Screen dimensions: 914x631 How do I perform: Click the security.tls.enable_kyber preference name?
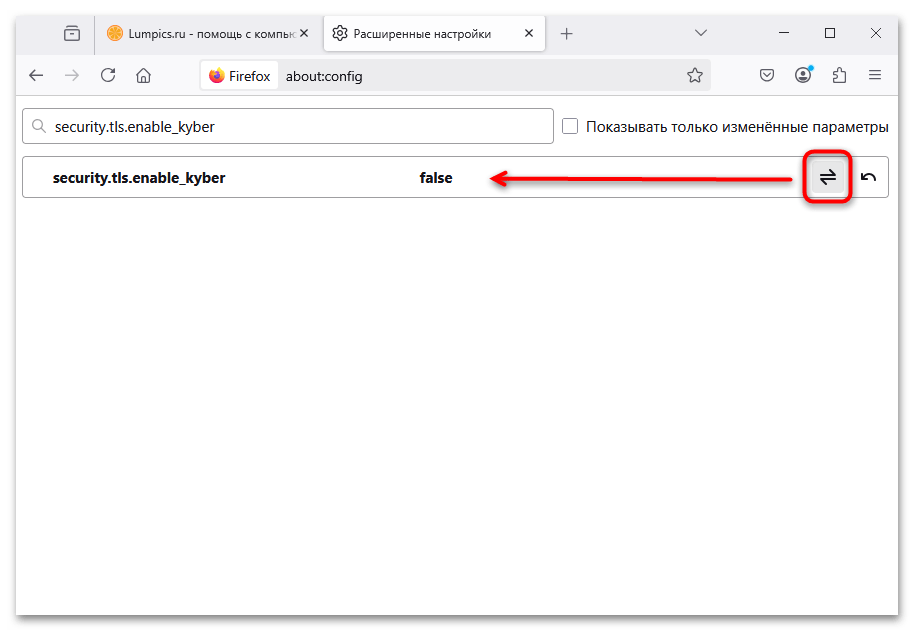coord(139,178)
